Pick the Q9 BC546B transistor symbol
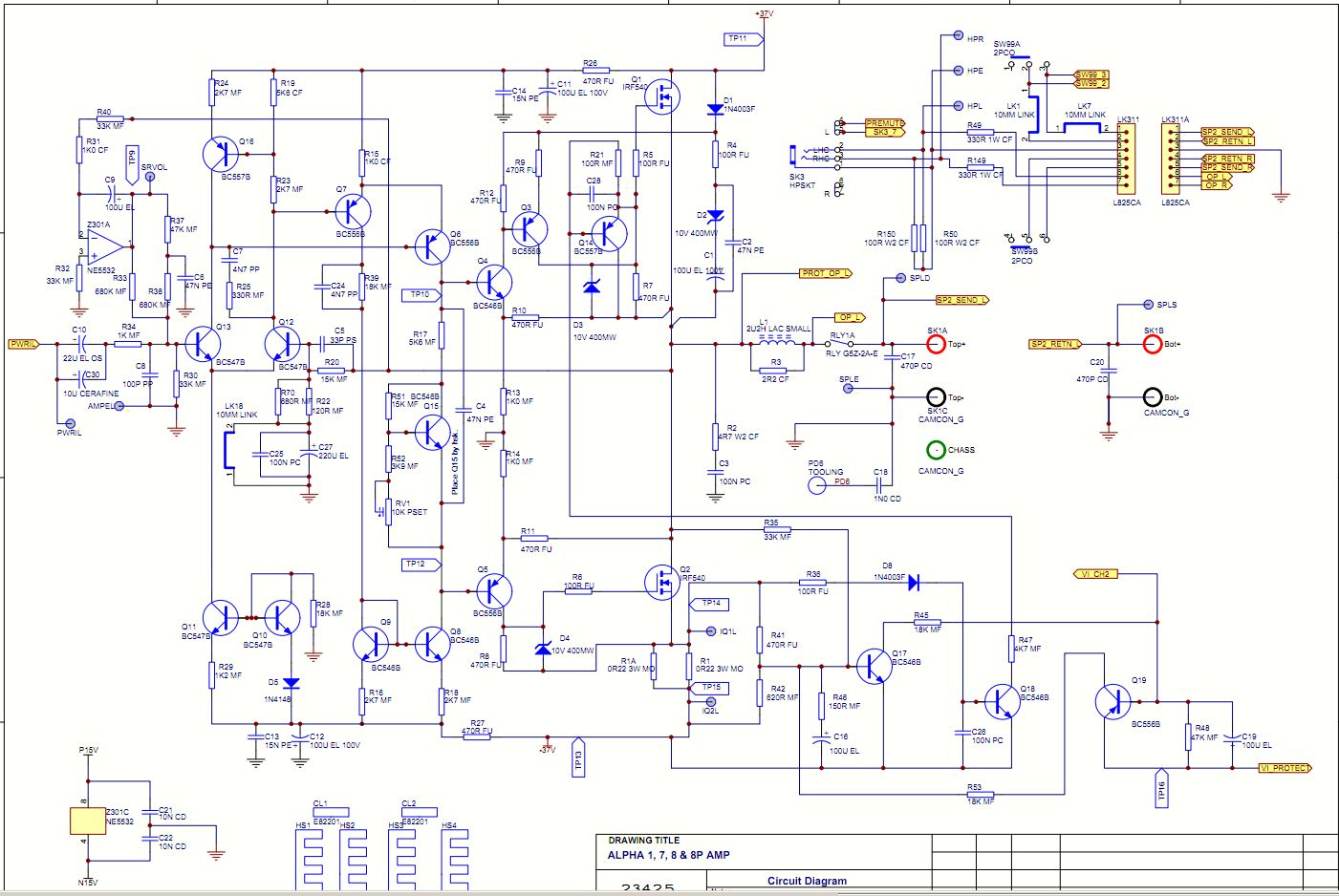 [371, 645]
